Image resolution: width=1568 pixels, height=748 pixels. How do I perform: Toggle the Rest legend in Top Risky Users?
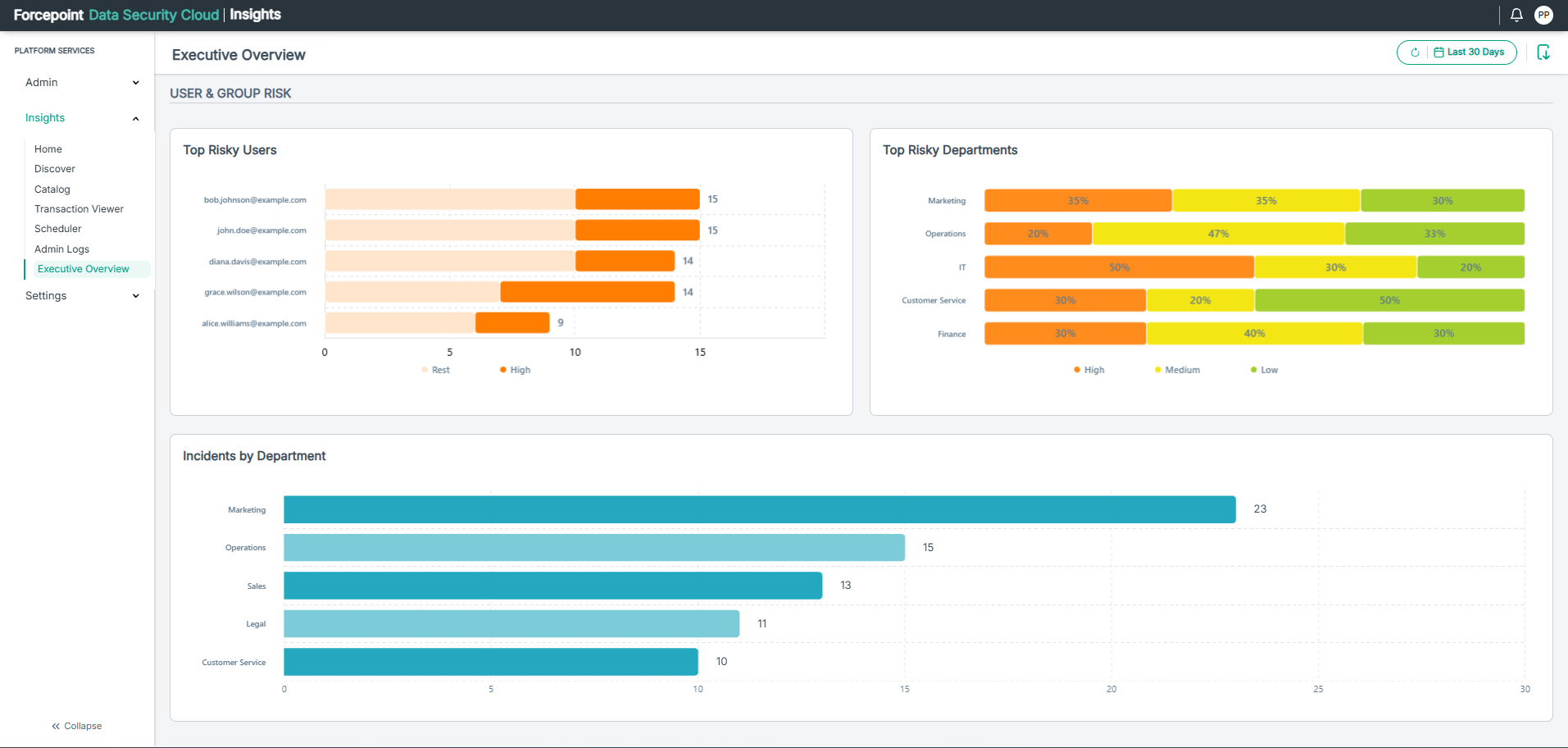click(x=435, y=370)
